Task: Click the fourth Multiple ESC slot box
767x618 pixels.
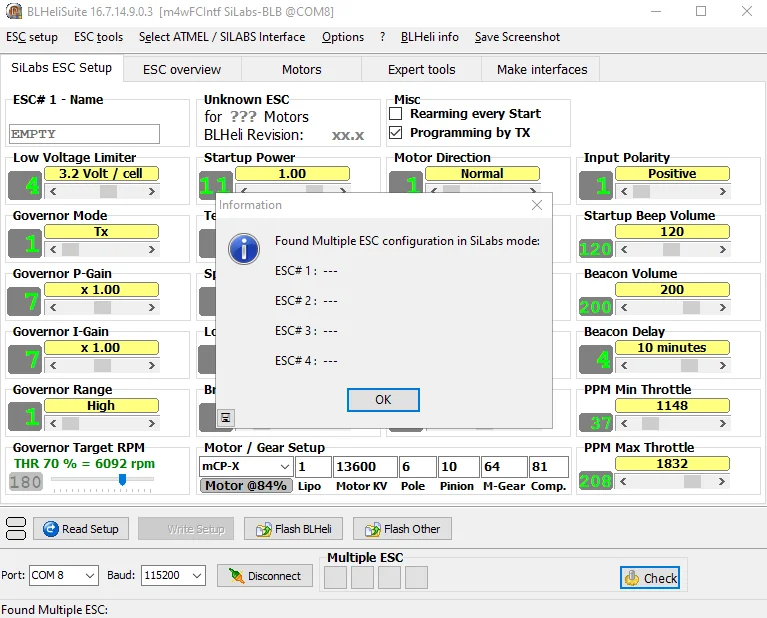Action: click(x=416, y=578)
